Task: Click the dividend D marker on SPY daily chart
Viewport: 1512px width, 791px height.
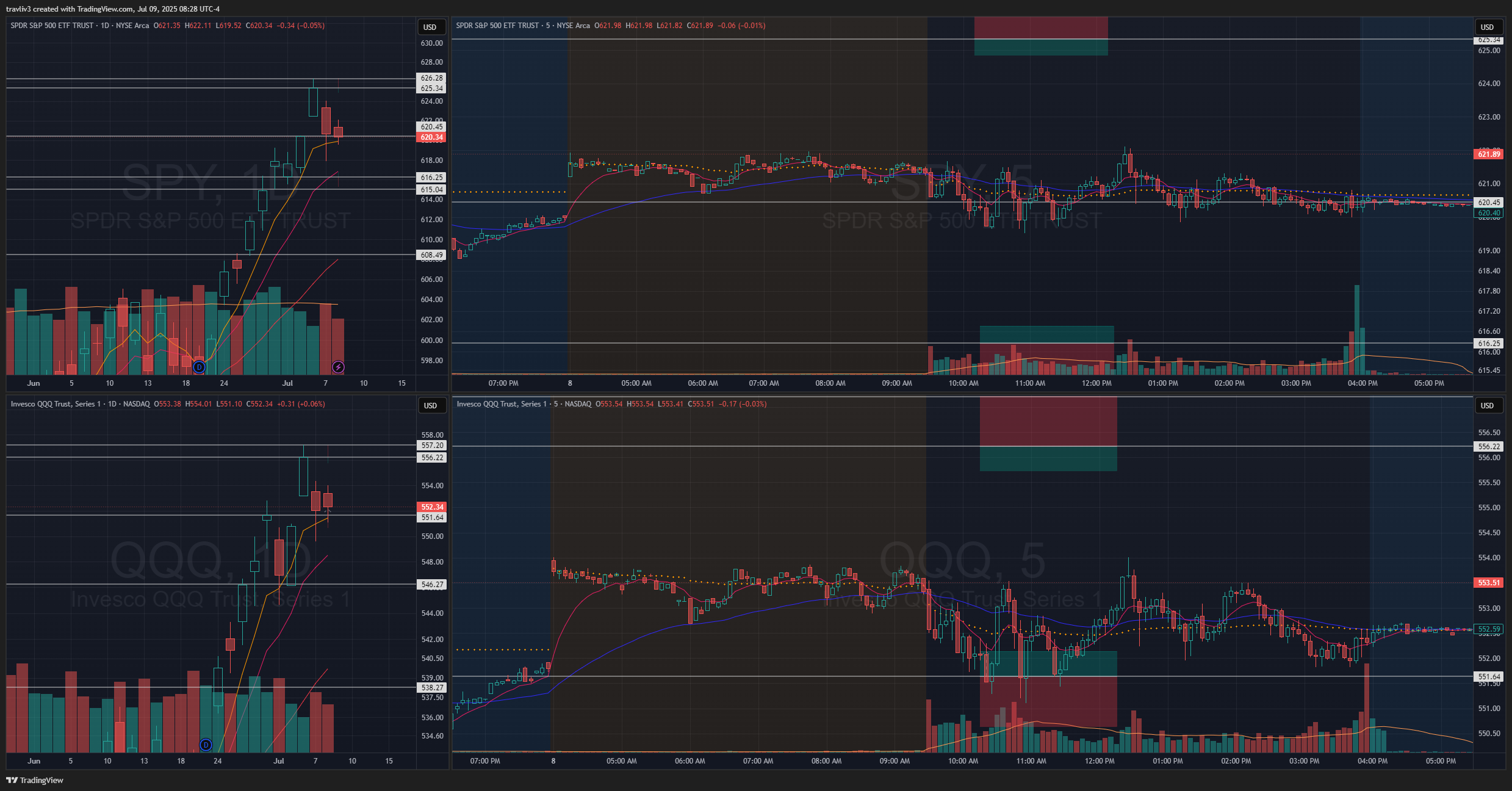Action: (199, 367)
